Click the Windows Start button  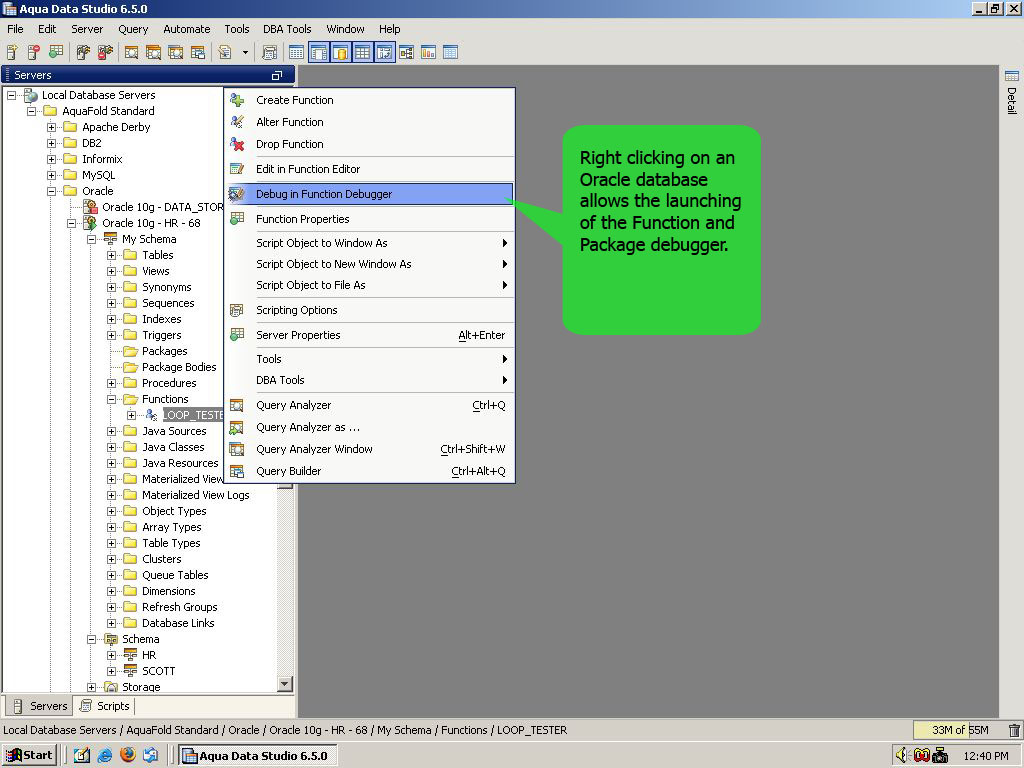(x=29, y=756)
